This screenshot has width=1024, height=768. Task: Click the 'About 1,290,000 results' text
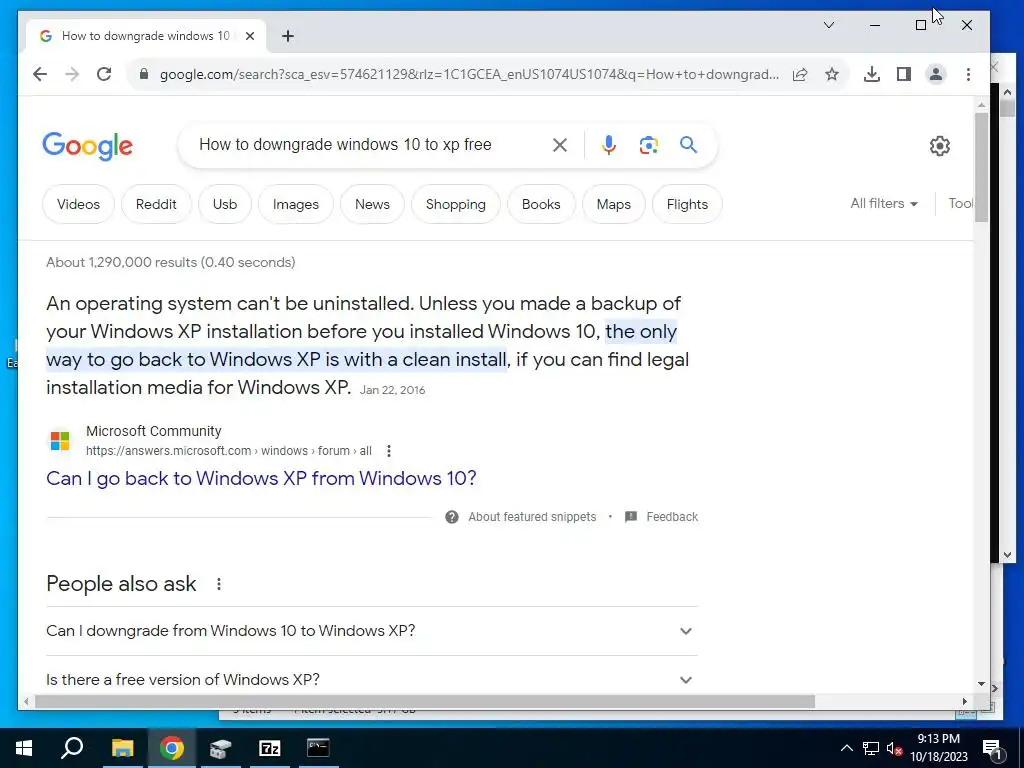tap(170, 263)
